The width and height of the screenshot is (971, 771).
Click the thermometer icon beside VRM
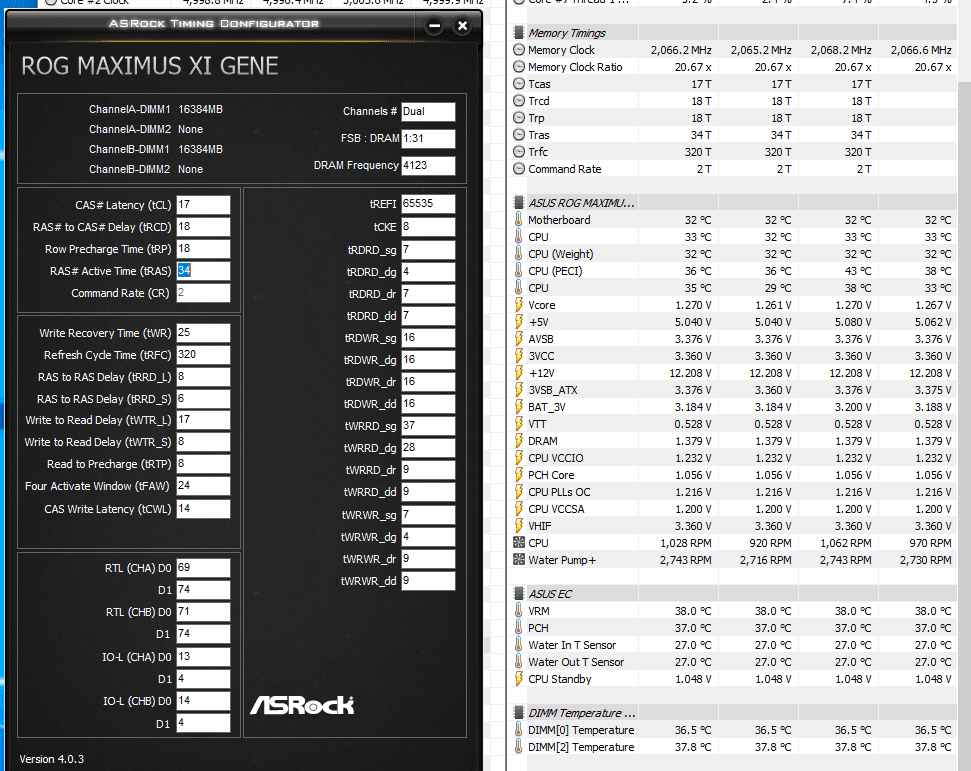tap(519, 611)
